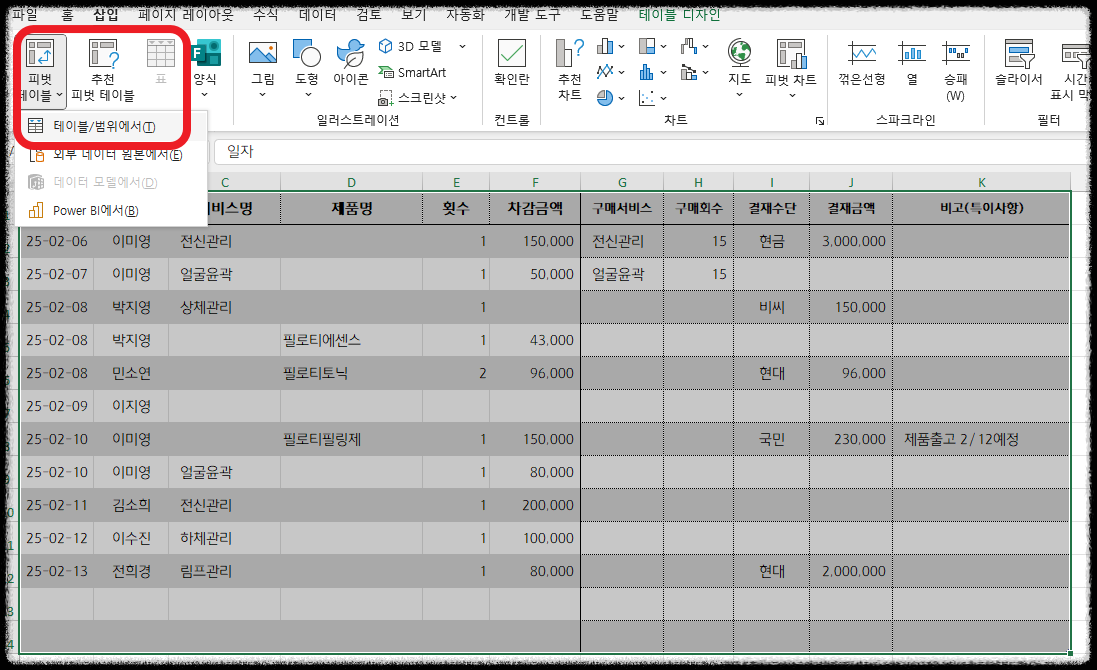Screen dimensions: 1097x670
Task: Expand the 도형 dropdown arrow
Action: point(308,95)
